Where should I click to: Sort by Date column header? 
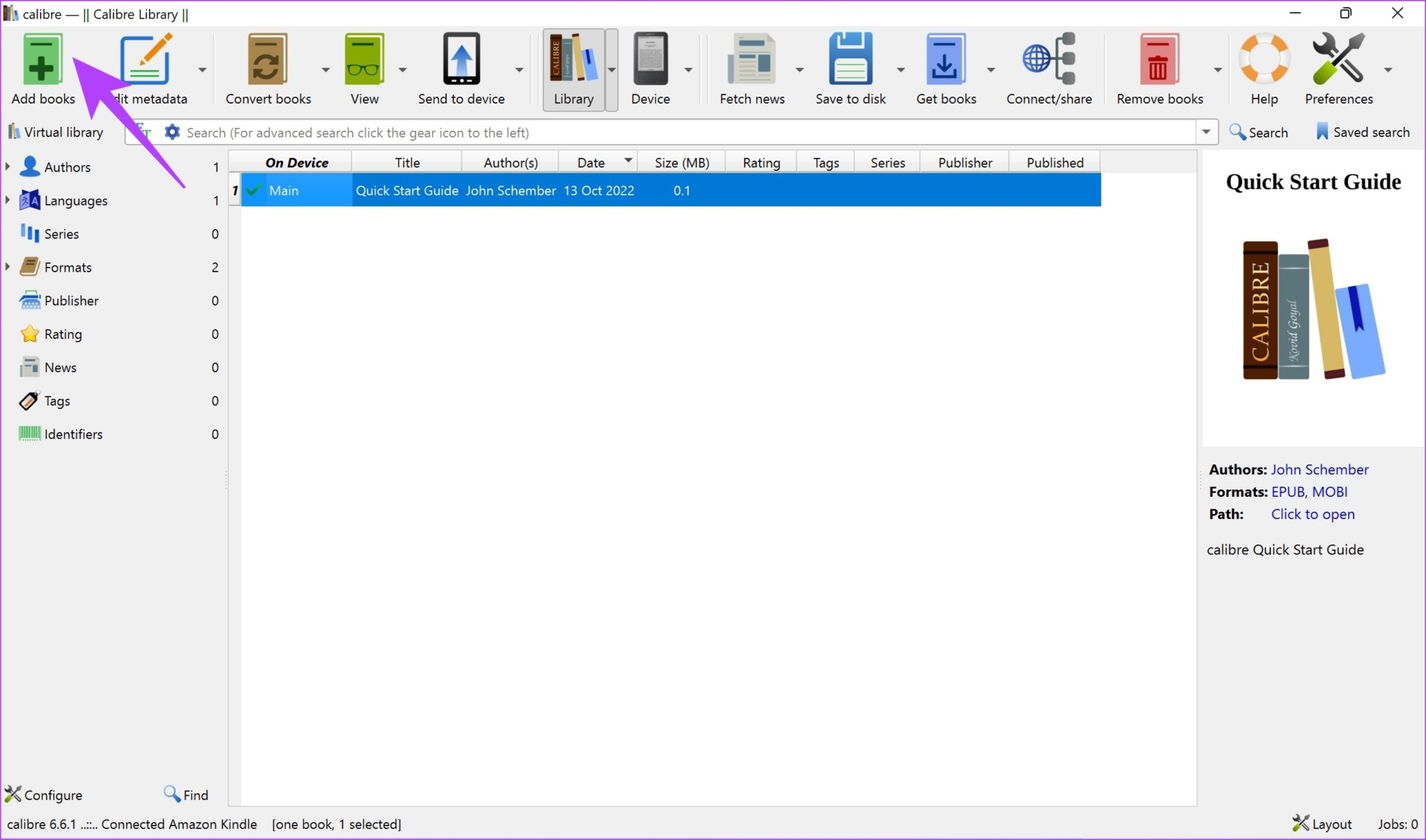(591, 163)
